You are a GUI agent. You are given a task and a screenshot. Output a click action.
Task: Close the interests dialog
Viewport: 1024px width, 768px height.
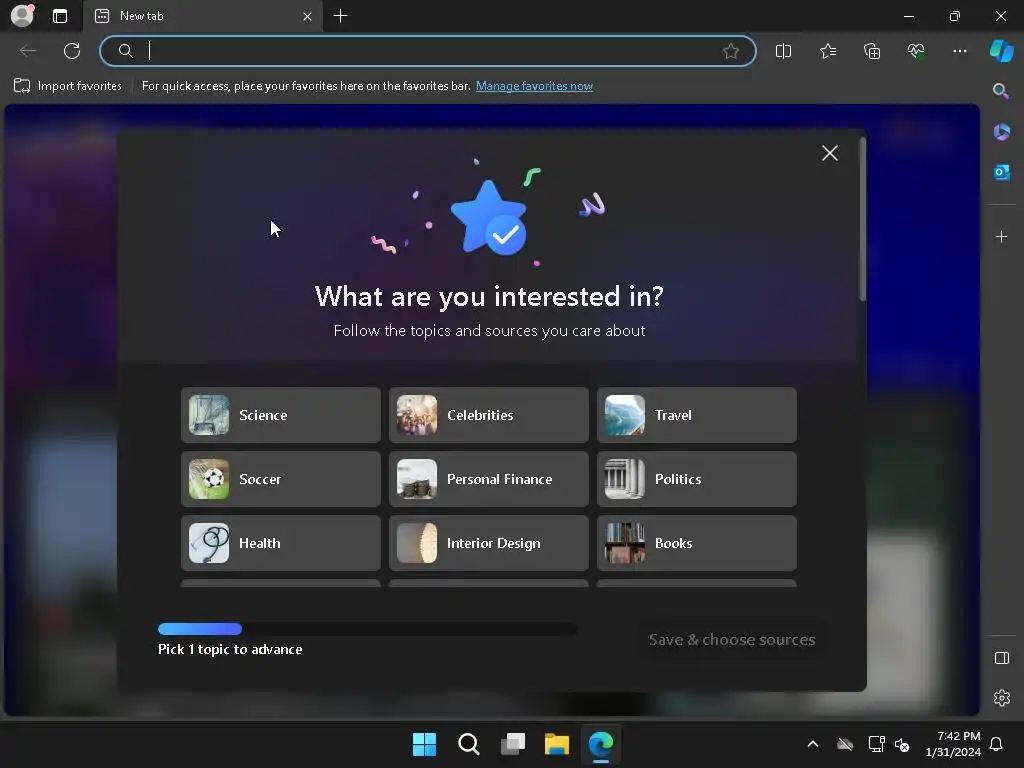[829, 153]
